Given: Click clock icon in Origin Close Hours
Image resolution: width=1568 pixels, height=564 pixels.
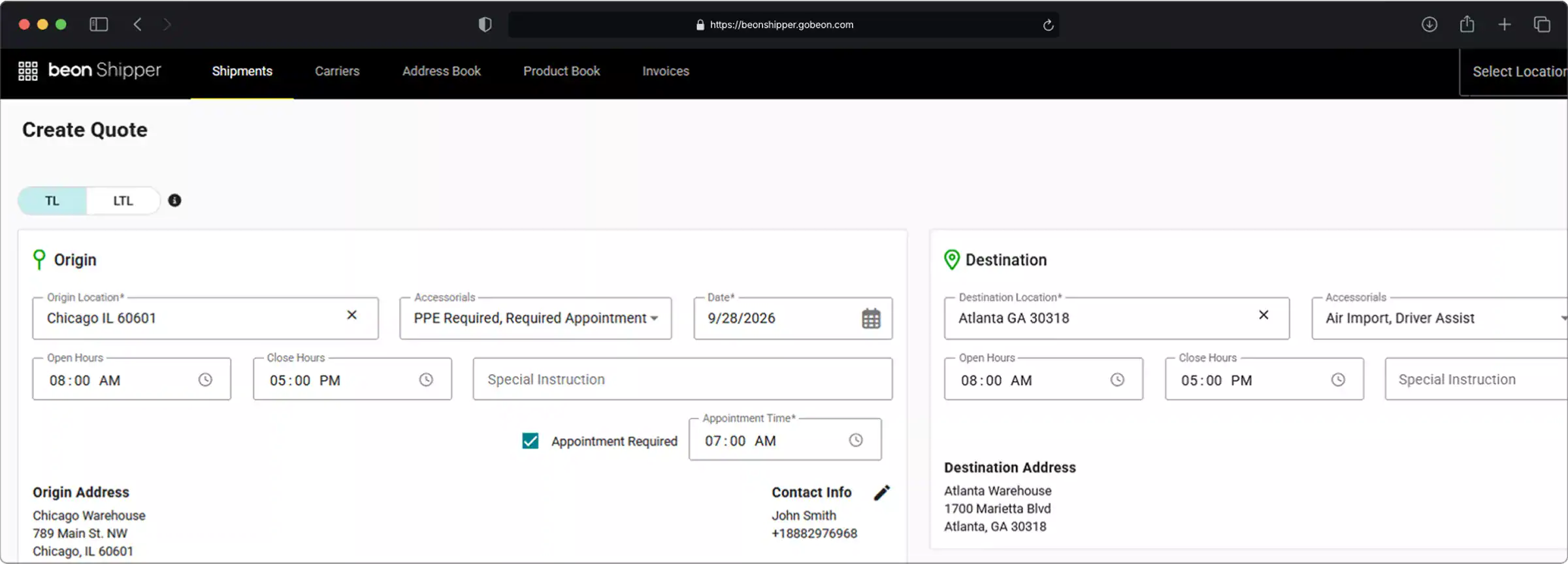Looking at the screenshot, I should point(426,380).
